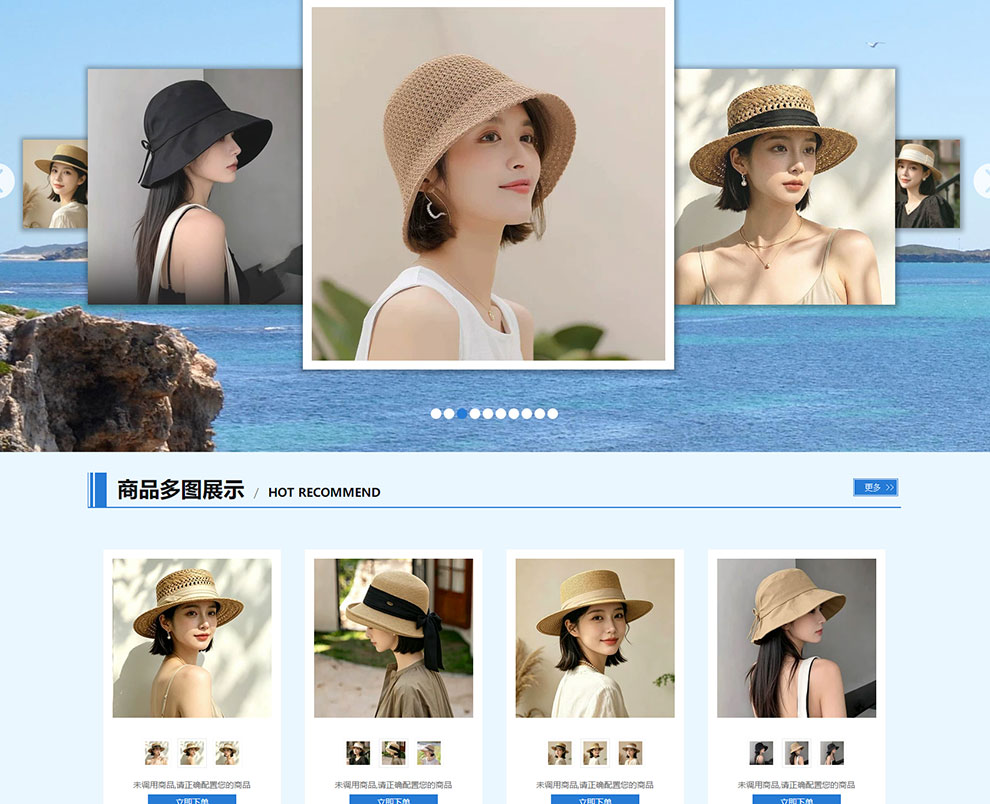
Task: Select first small thumbnail under first product
Action: [157, 753]
